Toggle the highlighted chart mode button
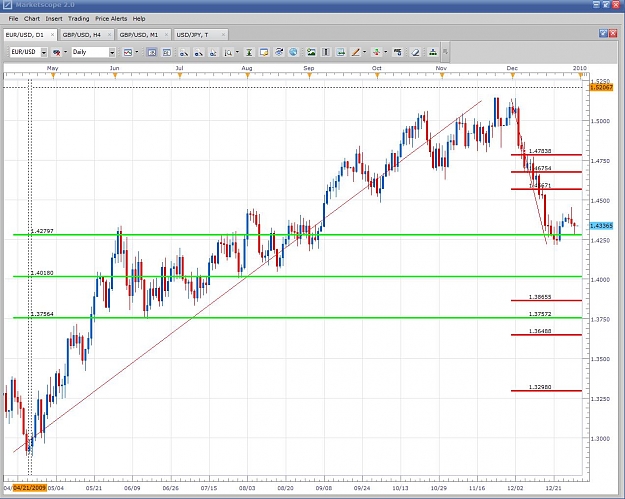The image size is (625, 499). coord(151,52)
